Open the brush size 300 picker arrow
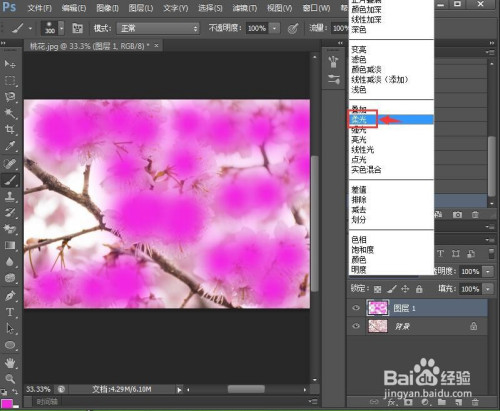 click(61, 28)
